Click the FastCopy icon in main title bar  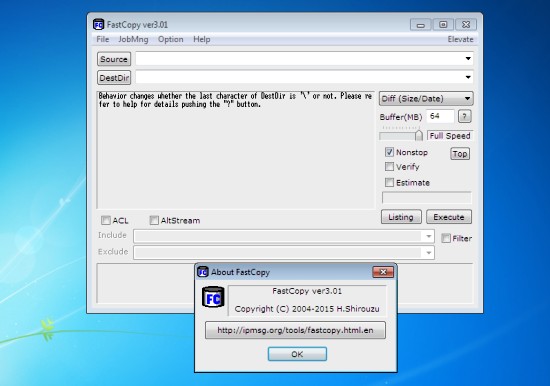click(99, 25)
